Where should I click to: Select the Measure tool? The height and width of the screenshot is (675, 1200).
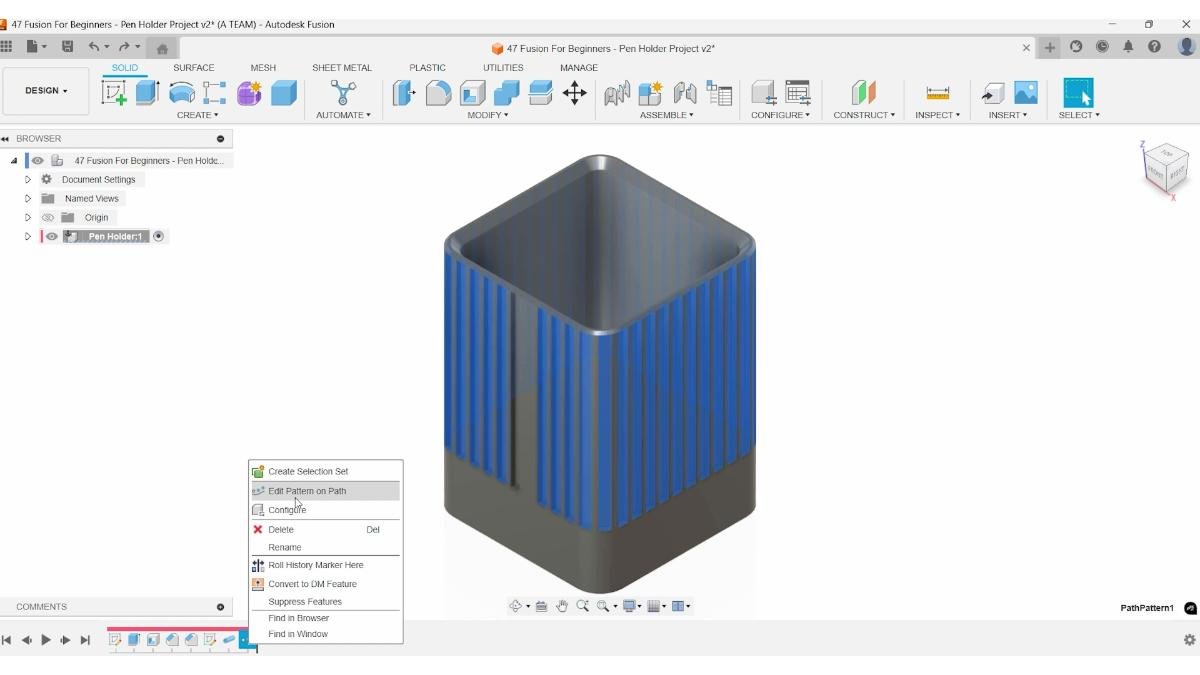(937, 93)
